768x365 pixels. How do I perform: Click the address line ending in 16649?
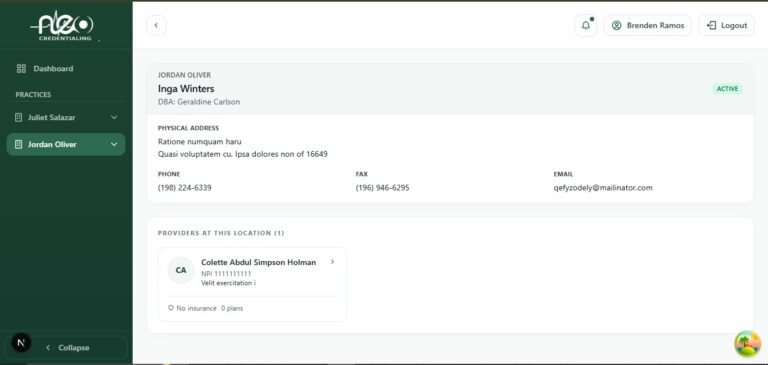[x=242, y=154]
